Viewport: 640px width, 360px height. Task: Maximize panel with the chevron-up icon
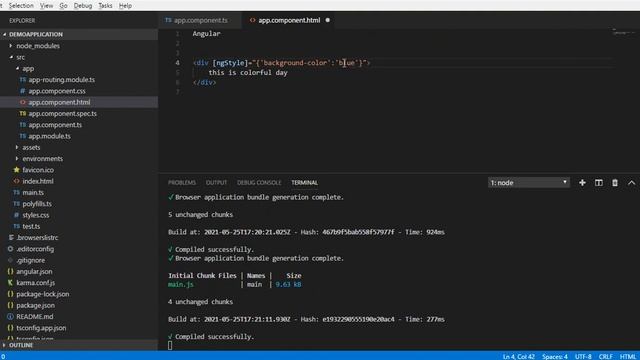631,183
